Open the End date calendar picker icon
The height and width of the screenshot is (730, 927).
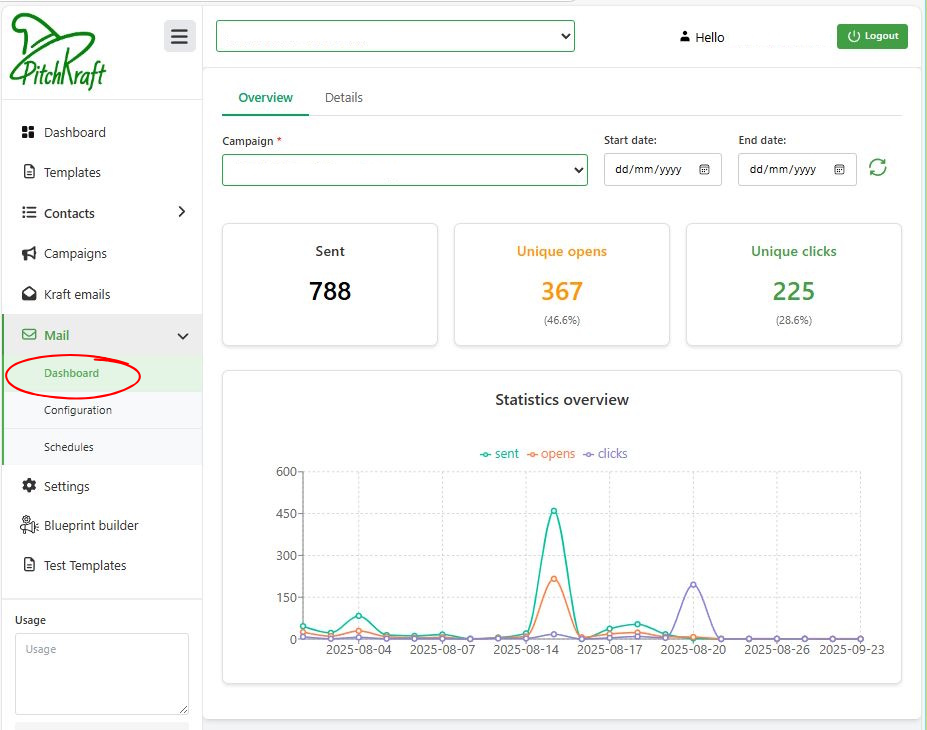839,170
